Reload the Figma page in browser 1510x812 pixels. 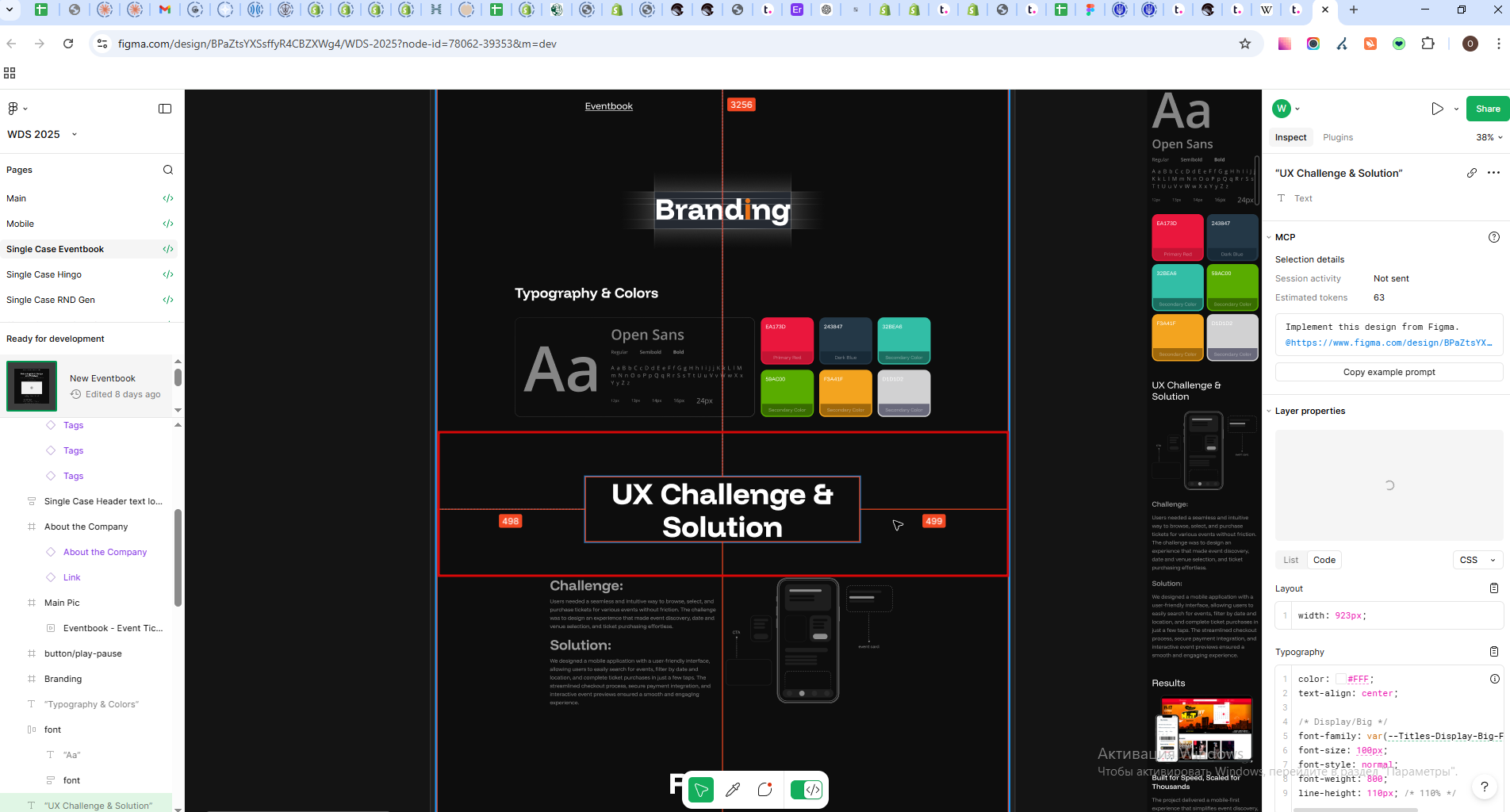pyautogui.click(x=68, y=44)
